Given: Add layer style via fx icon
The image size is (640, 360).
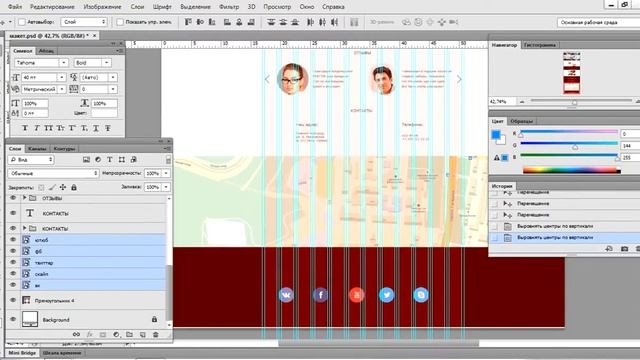Looking at the screenshot, I should click(x=89, y=334).
